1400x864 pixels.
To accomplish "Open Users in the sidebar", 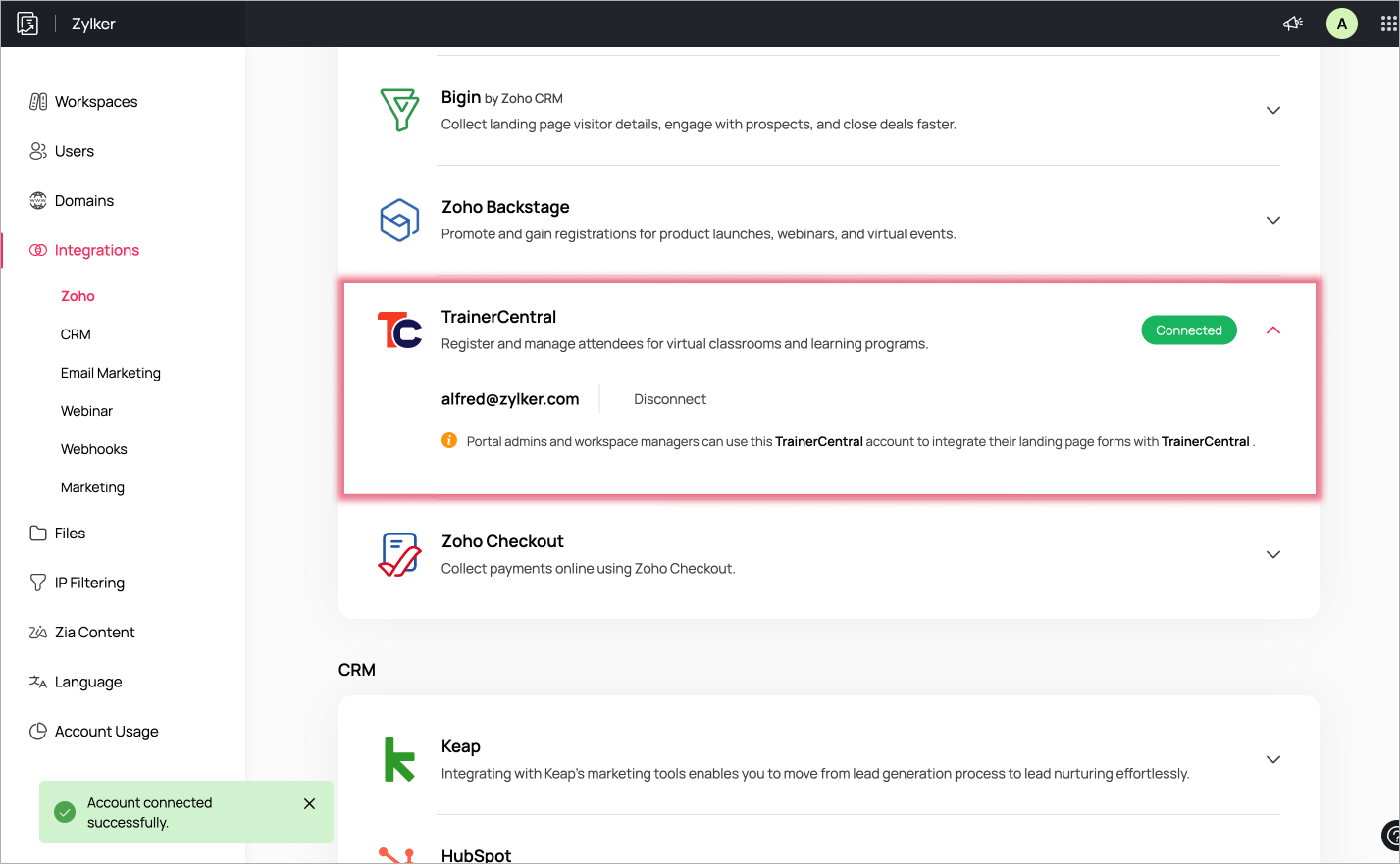I will click(75, 151).
